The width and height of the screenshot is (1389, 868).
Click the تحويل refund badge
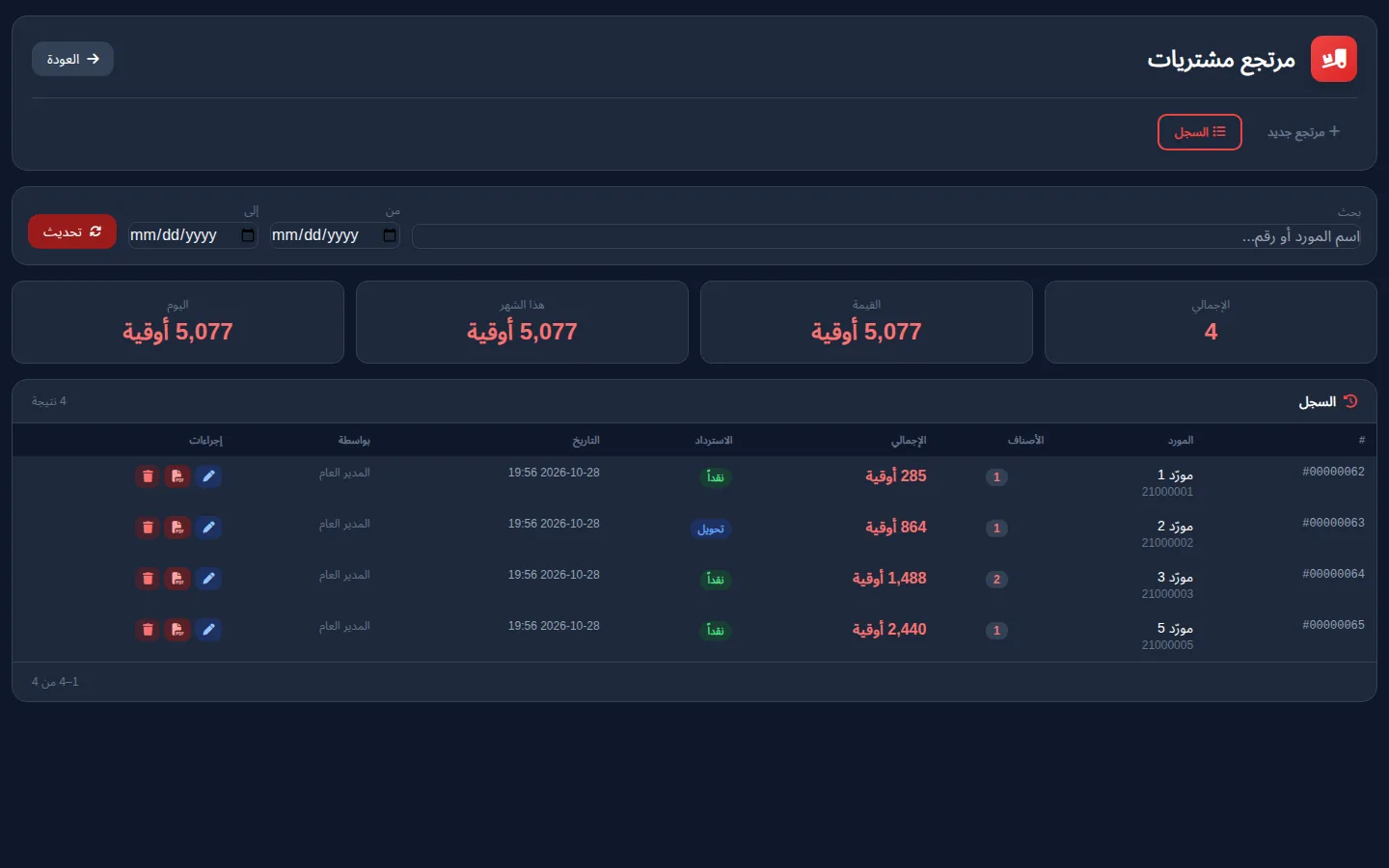click(711, 529)
